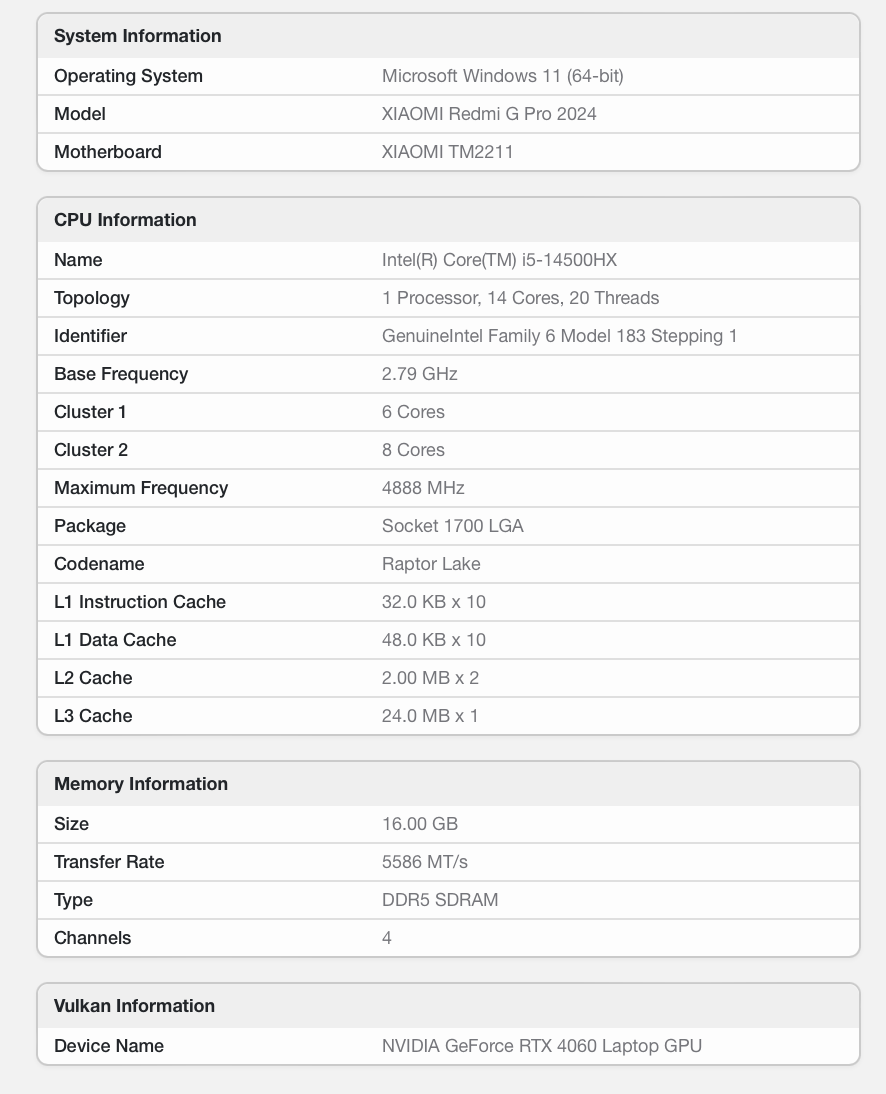Select the XIAOMI TM2211 motherboard value
Screen dimensions: 886x1094
[x=447, y=152]
